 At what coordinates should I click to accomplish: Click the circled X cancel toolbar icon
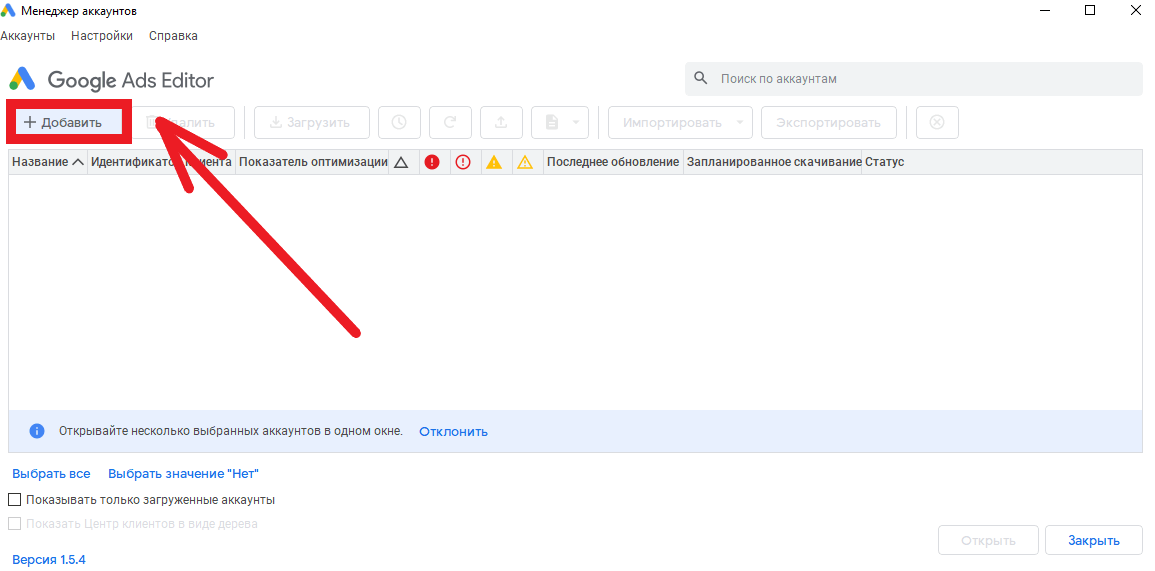coord(937,122)
